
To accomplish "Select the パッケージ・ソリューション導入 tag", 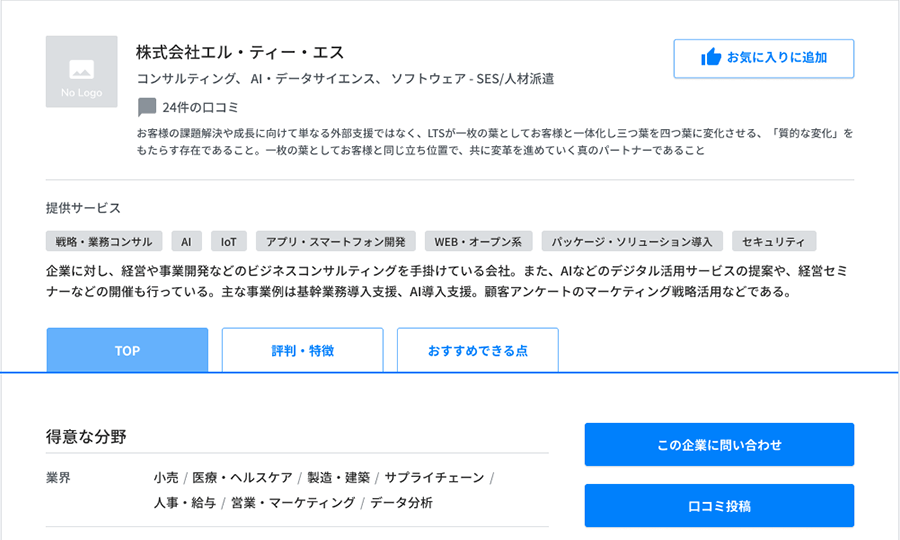I will [x=632, y=242].
